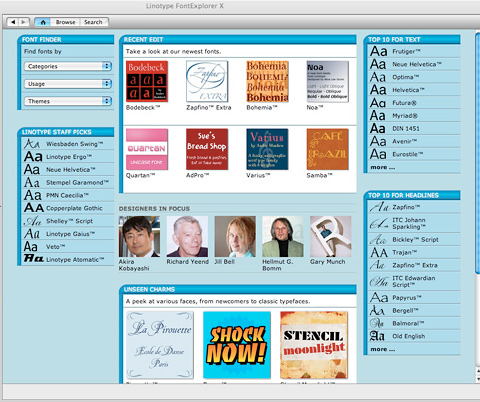480x402 pixels.
Task: Click the Old English sample icon
Action: click(x=377, y=336)
